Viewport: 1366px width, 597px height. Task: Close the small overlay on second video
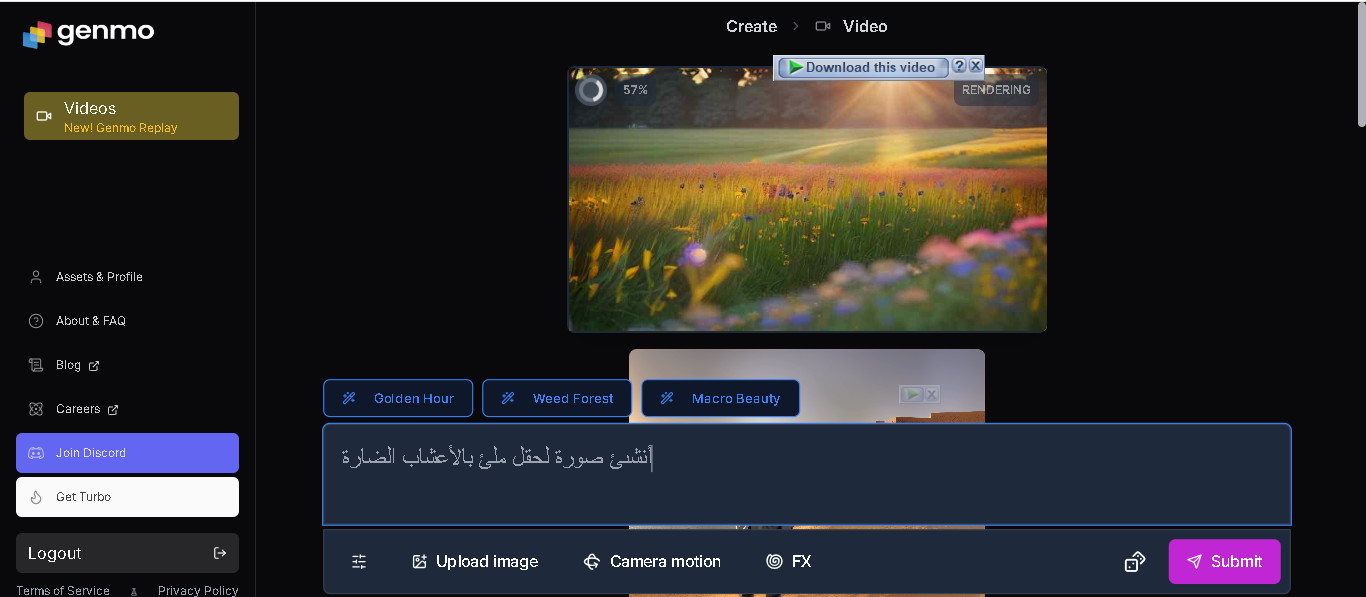tap(931, 394)
